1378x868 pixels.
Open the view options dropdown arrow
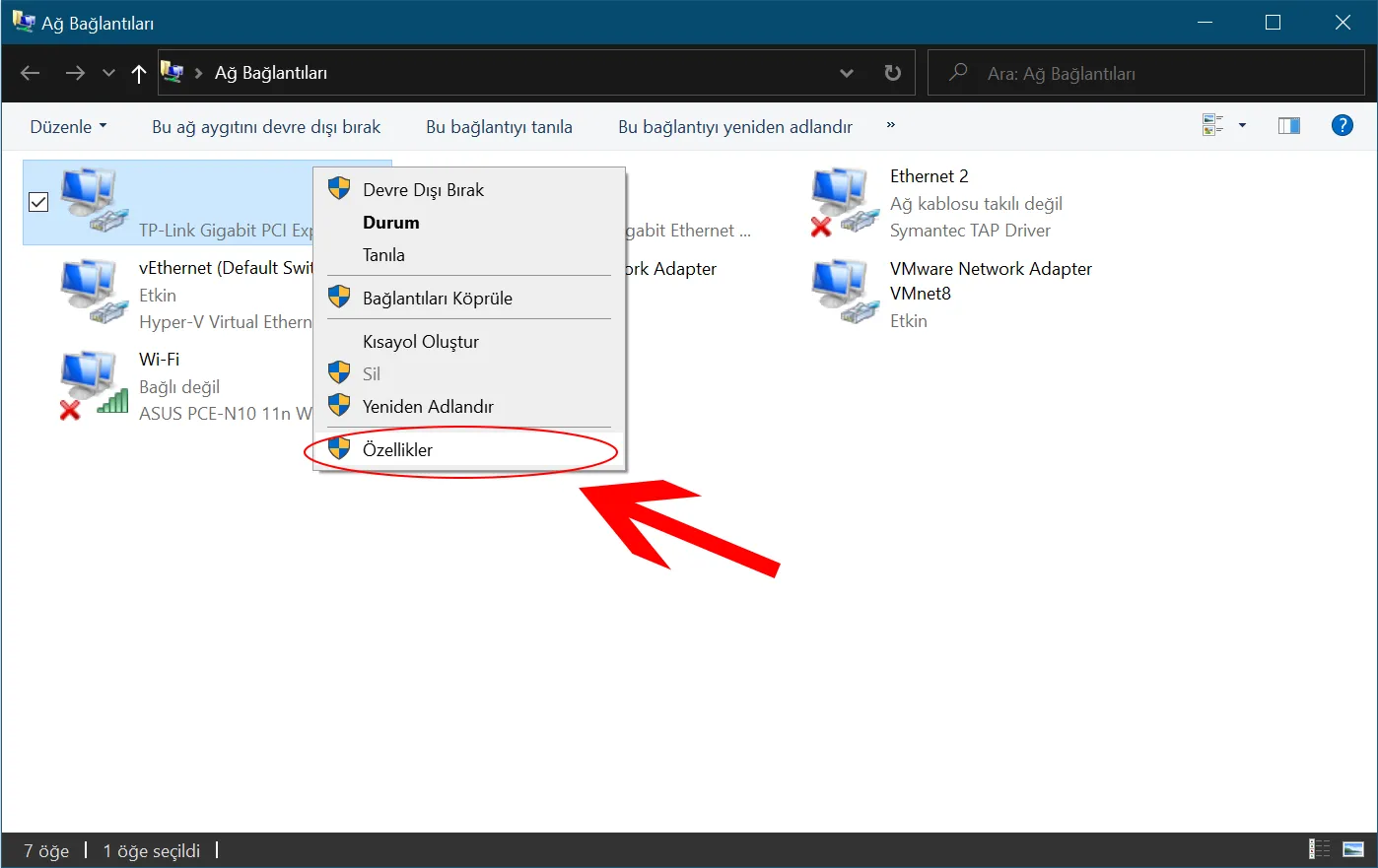coord(1242,126)
